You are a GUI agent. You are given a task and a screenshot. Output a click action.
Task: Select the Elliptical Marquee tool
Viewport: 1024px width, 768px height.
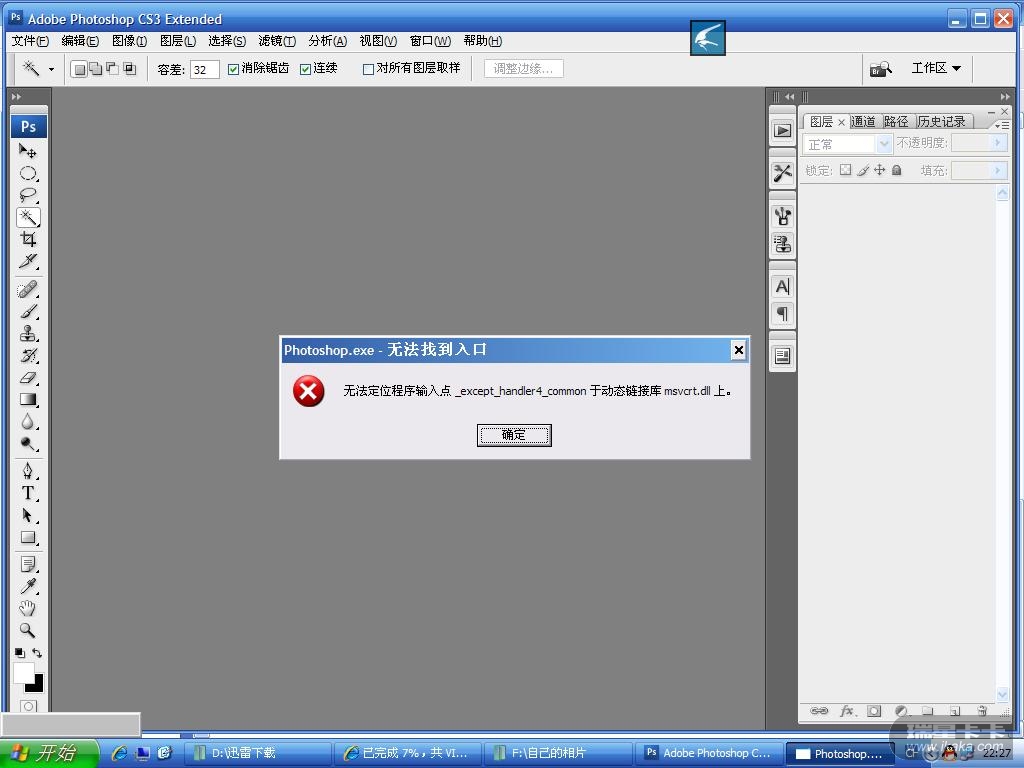[27, 173]
